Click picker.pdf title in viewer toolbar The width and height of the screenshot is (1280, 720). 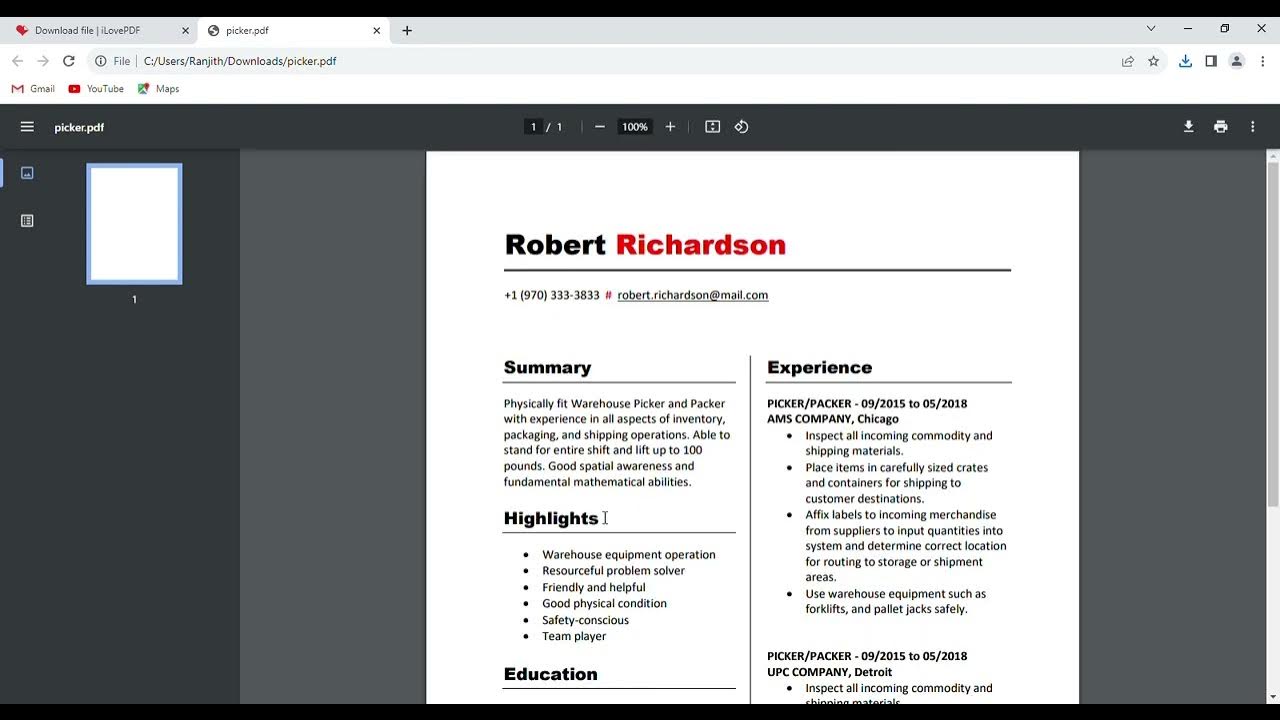click(79, 127)
